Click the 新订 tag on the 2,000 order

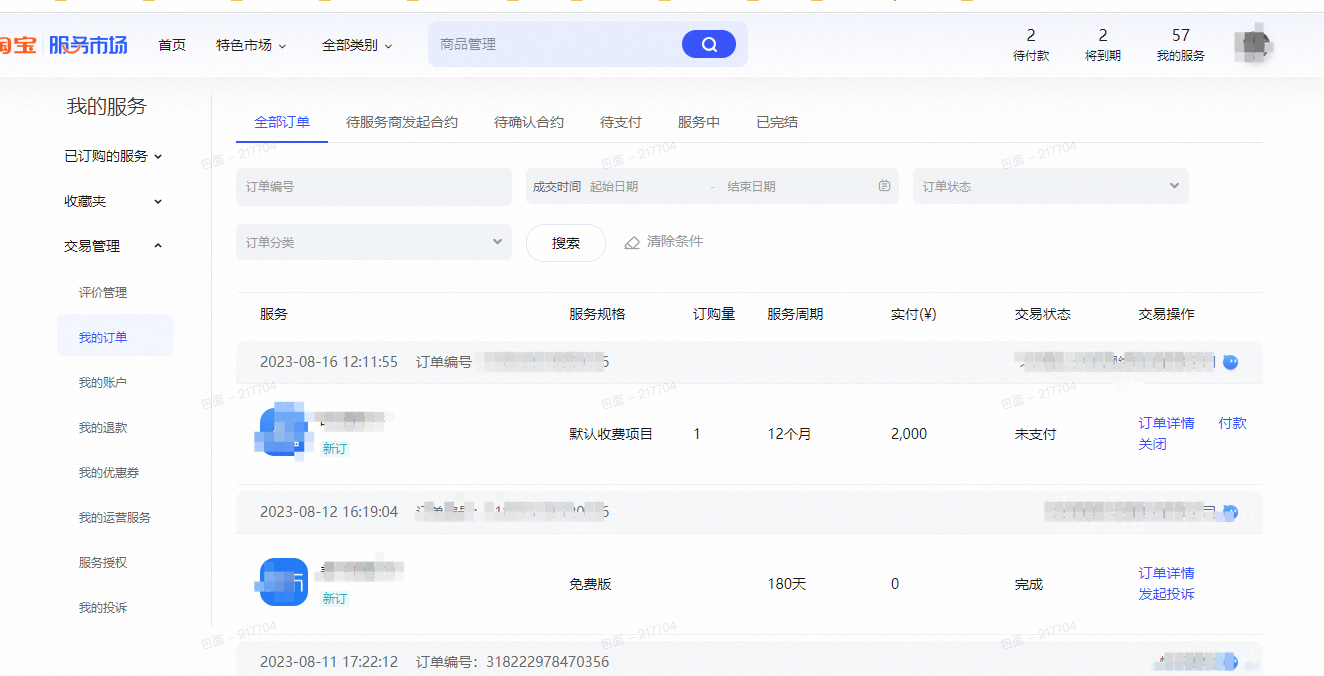pos(335,449)
